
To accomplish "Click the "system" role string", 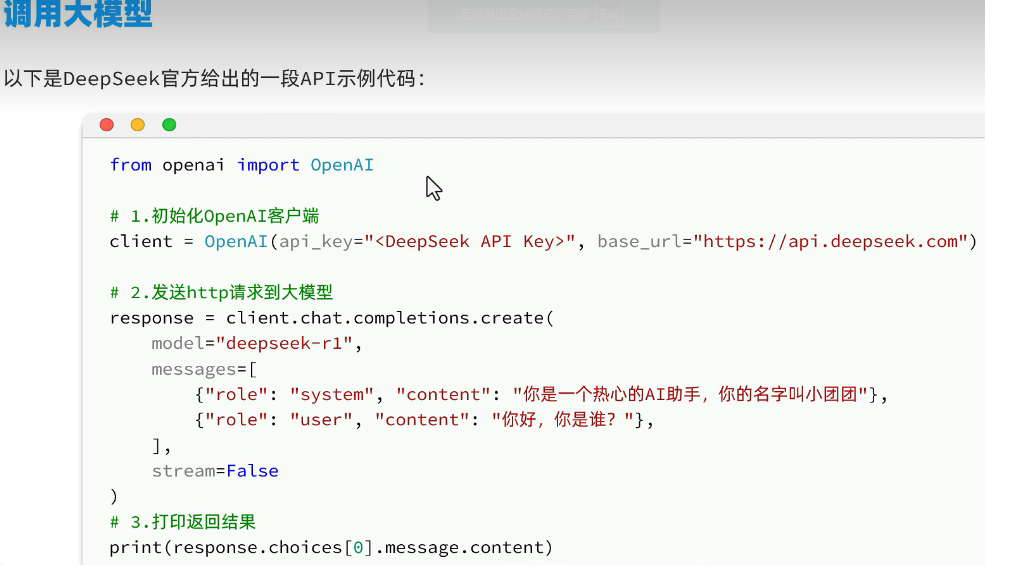I will click(x=331, y=394).
